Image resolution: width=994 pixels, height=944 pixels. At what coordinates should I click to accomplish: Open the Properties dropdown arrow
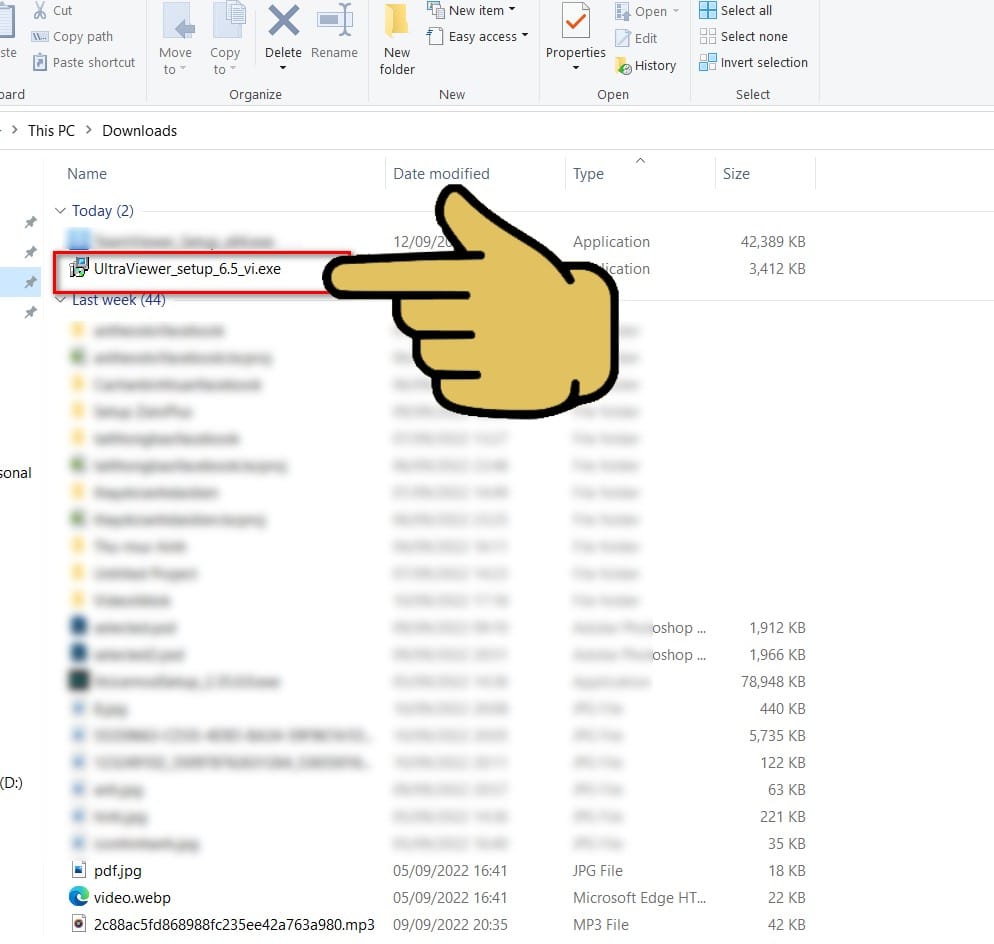tap(576, 68)
